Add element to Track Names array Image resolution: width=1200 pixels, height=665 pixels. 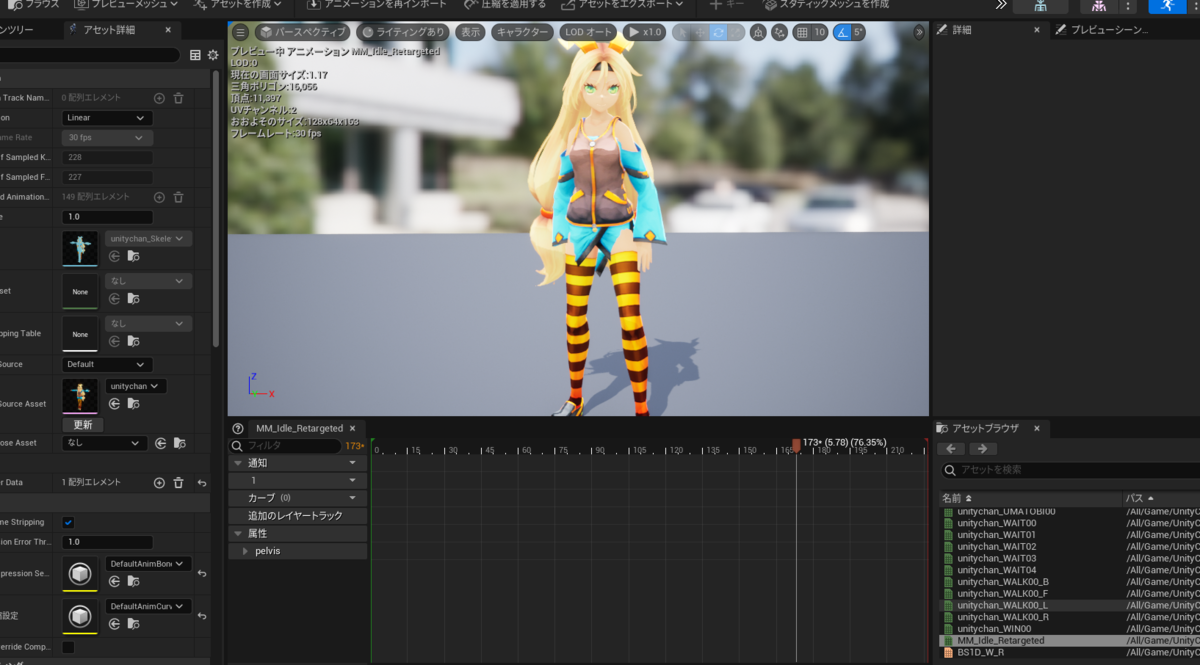(159, 98)
